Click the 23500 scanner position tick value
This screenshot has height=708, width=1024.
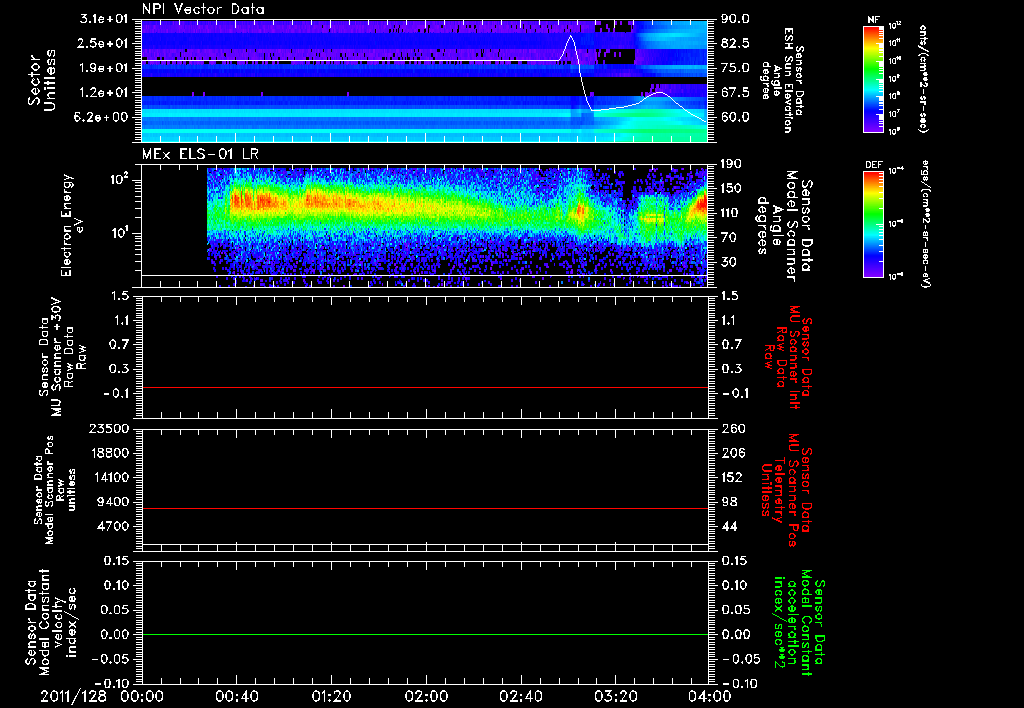pyautogui.click(x=109, y=428)
